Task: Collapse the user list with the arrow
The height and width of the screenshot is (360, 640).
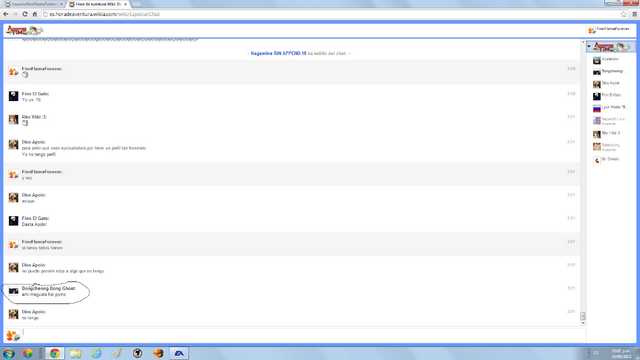Action: [589, 46]
